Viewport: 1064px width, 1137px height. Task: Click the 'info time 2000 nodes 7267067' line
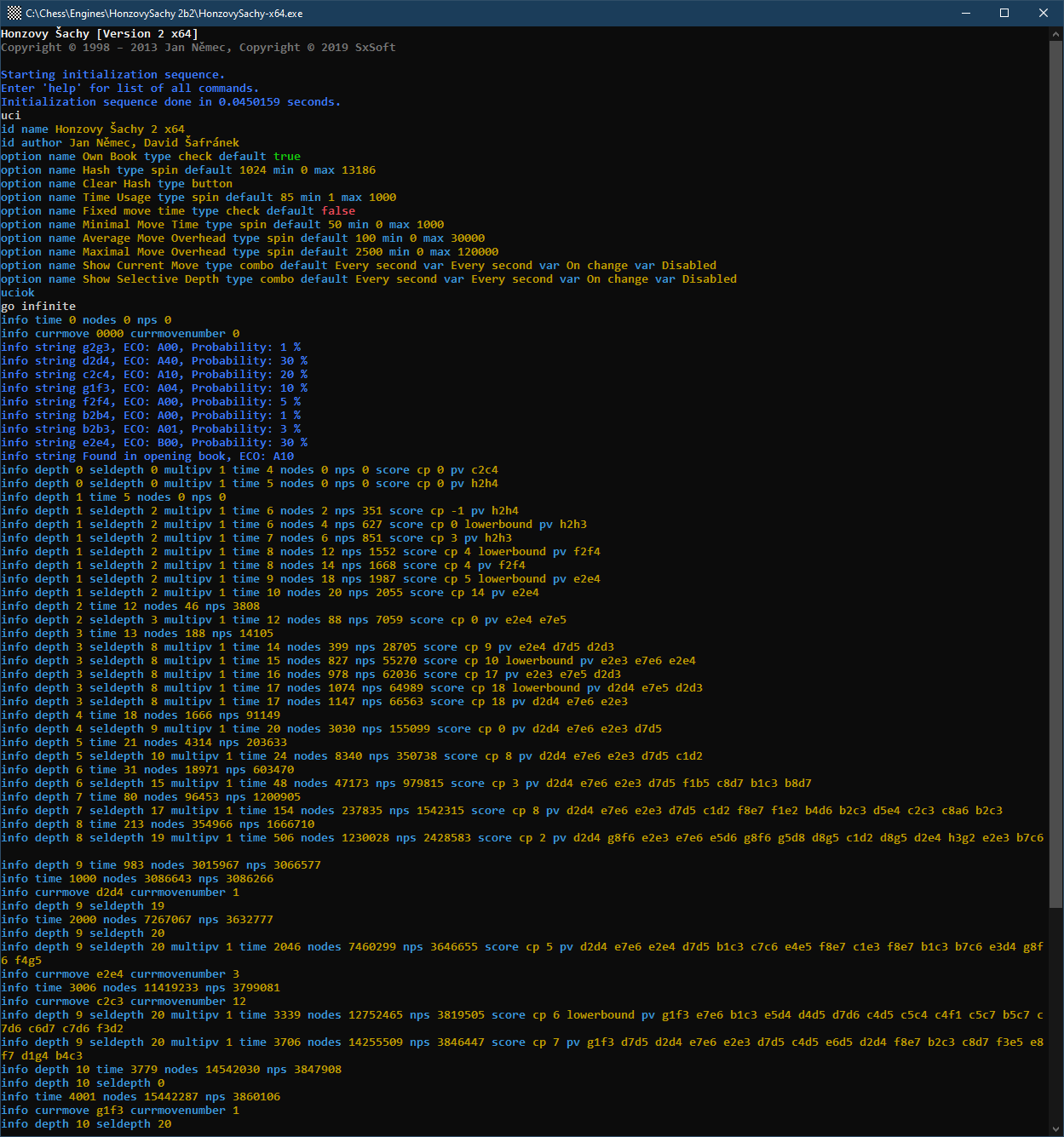click(137, 920)
